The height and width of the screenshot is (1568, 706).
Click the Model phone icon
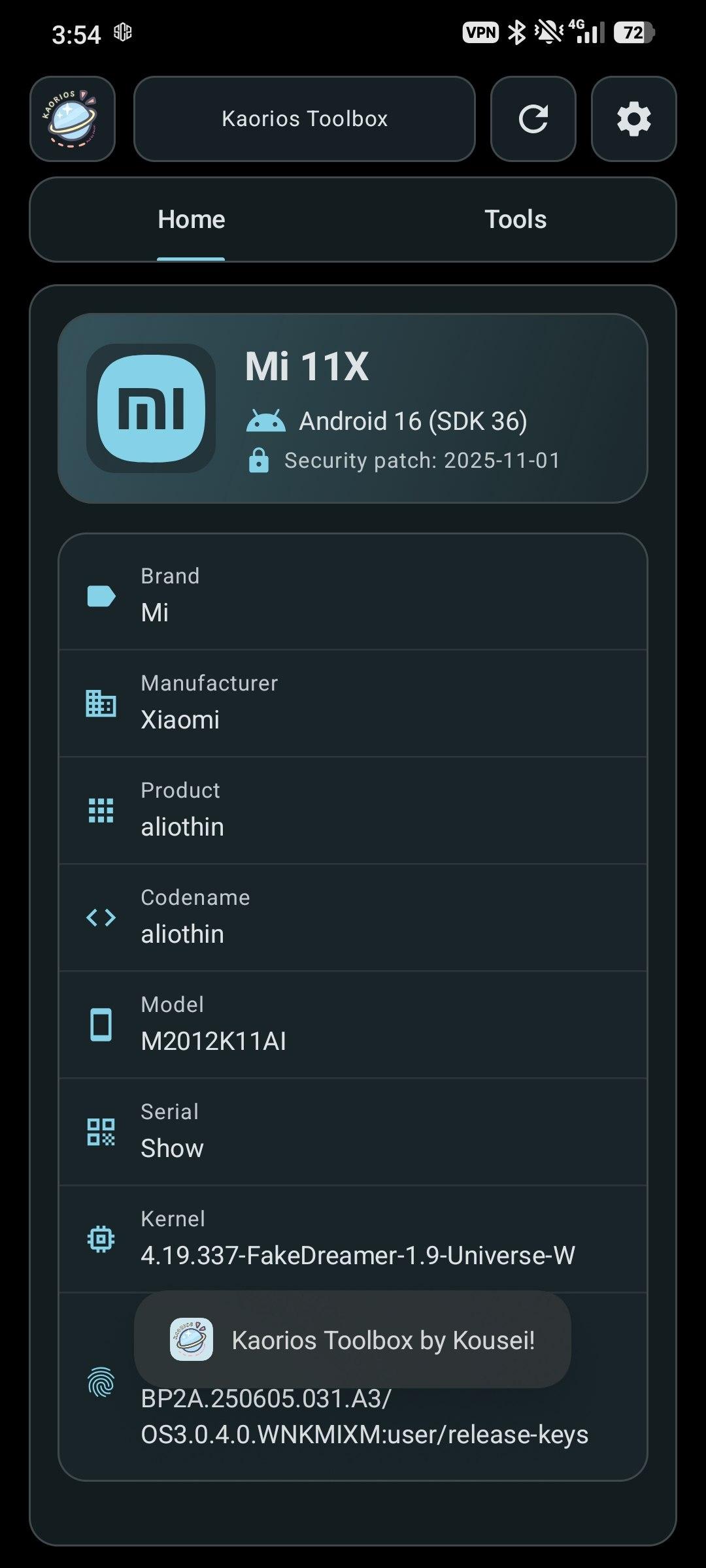pyautogui.click(x=101, y=1024)
